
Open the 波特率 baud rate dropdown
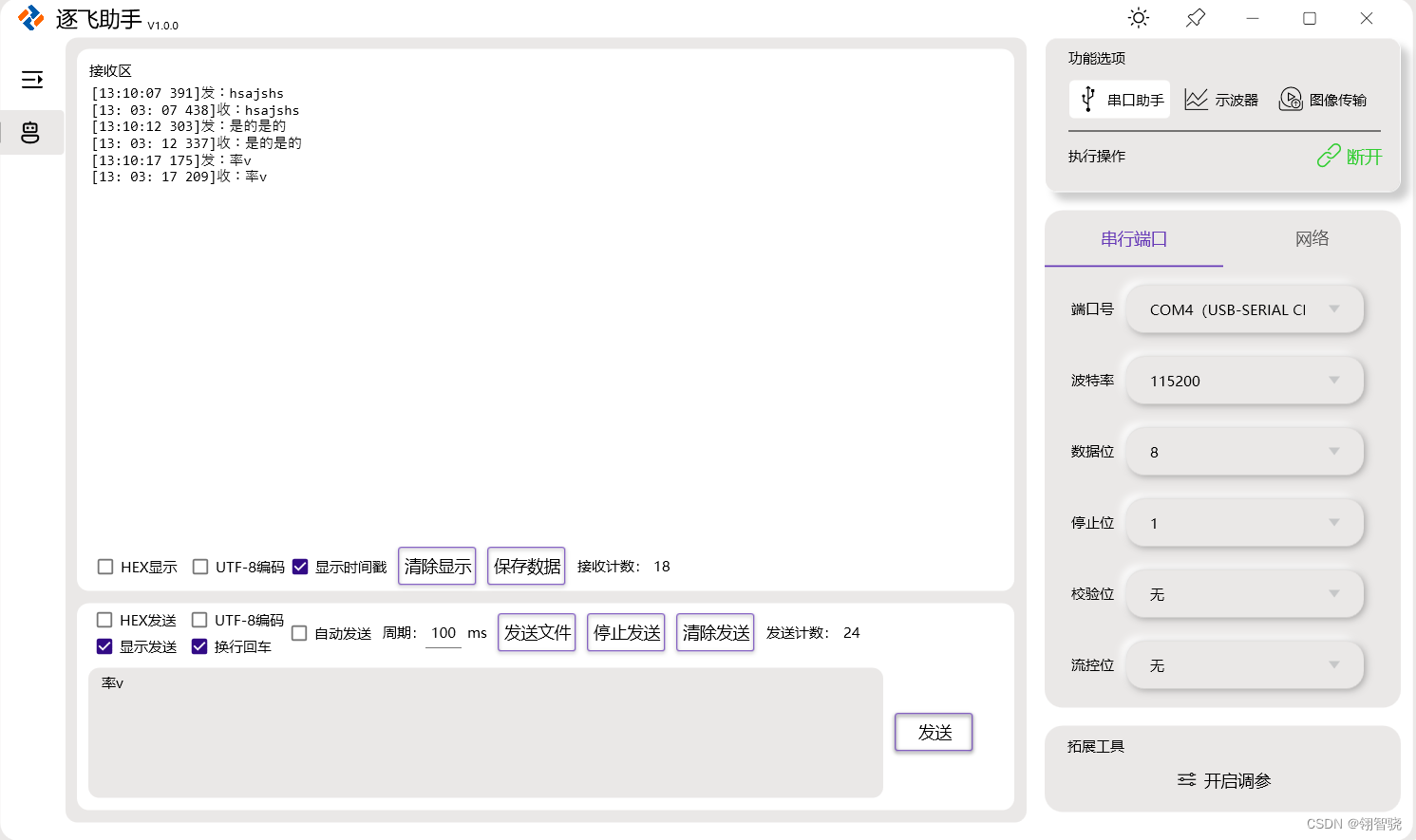pyautogui.click(x=1244, y=381)
